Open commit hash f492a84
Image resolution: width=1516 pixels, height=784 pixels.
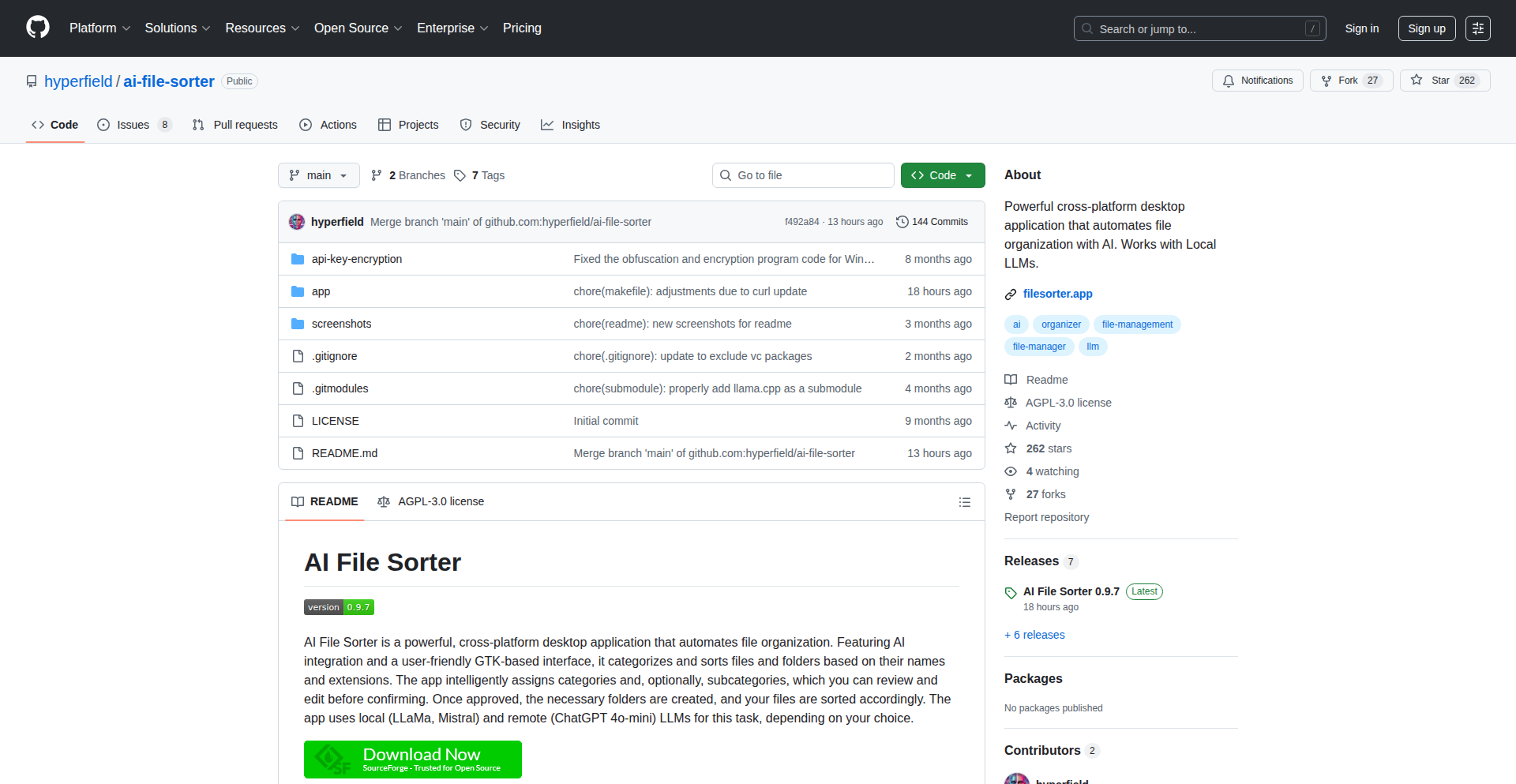tap(801, 222)
